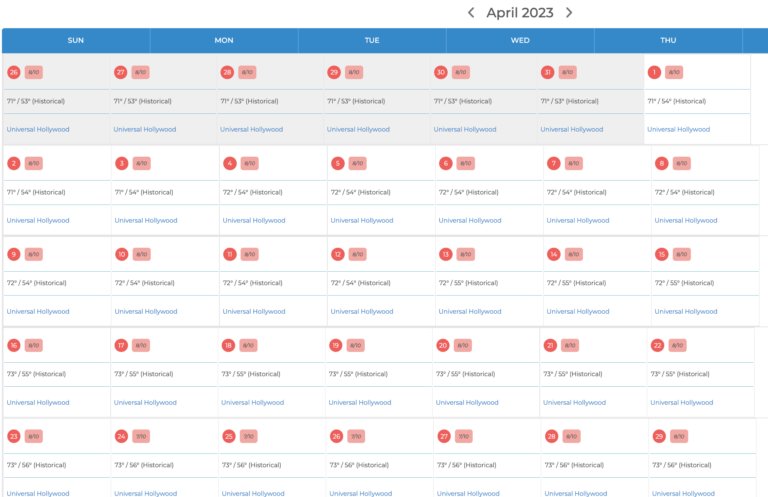Click the April 2023 month title
The height and width of the screenshot is (497, 768).
[520, 13]
